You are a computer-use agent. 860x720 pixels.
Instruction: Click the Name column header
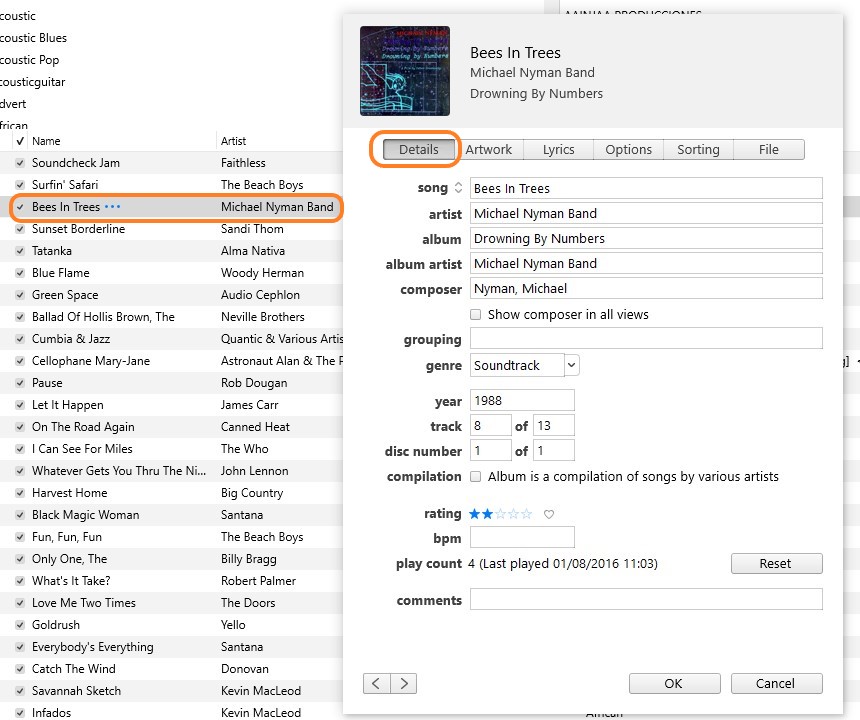(46, 141)
